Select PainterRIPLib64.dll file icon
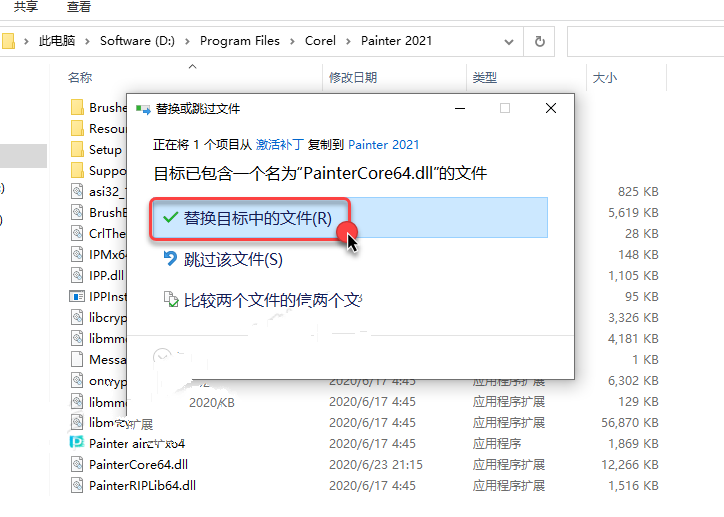Viewport: 724px width, 517px height. [x=77, y=485]
